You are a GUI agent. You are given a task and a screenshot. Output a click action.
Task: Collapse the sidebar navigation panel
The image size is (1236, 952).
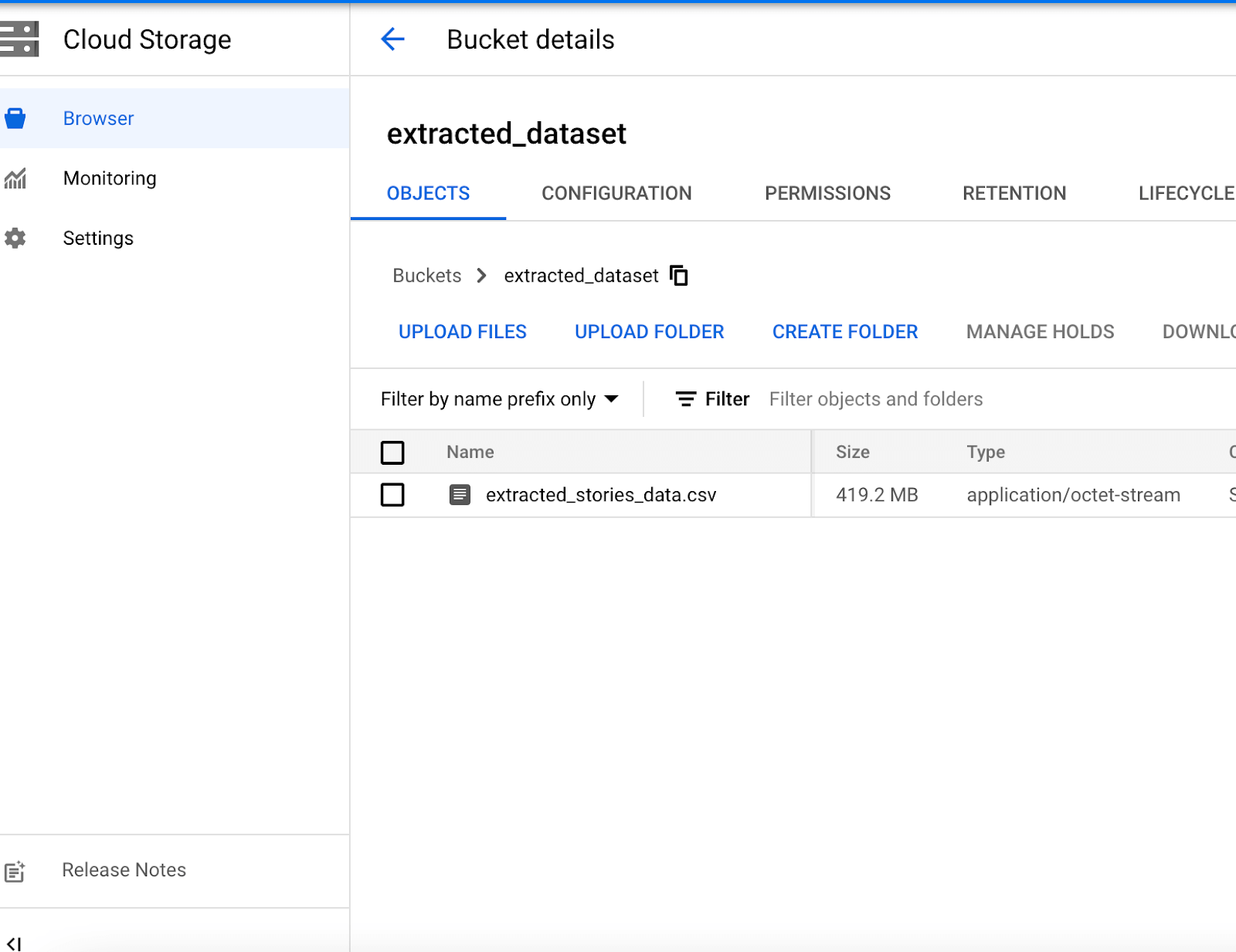click(14, 944)
